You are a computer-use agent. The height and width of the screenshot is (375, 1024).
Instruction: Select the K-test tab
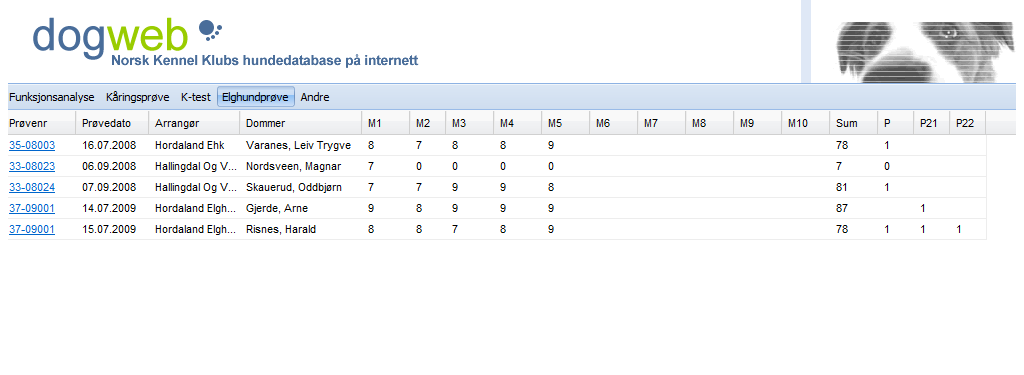[196, 97]
